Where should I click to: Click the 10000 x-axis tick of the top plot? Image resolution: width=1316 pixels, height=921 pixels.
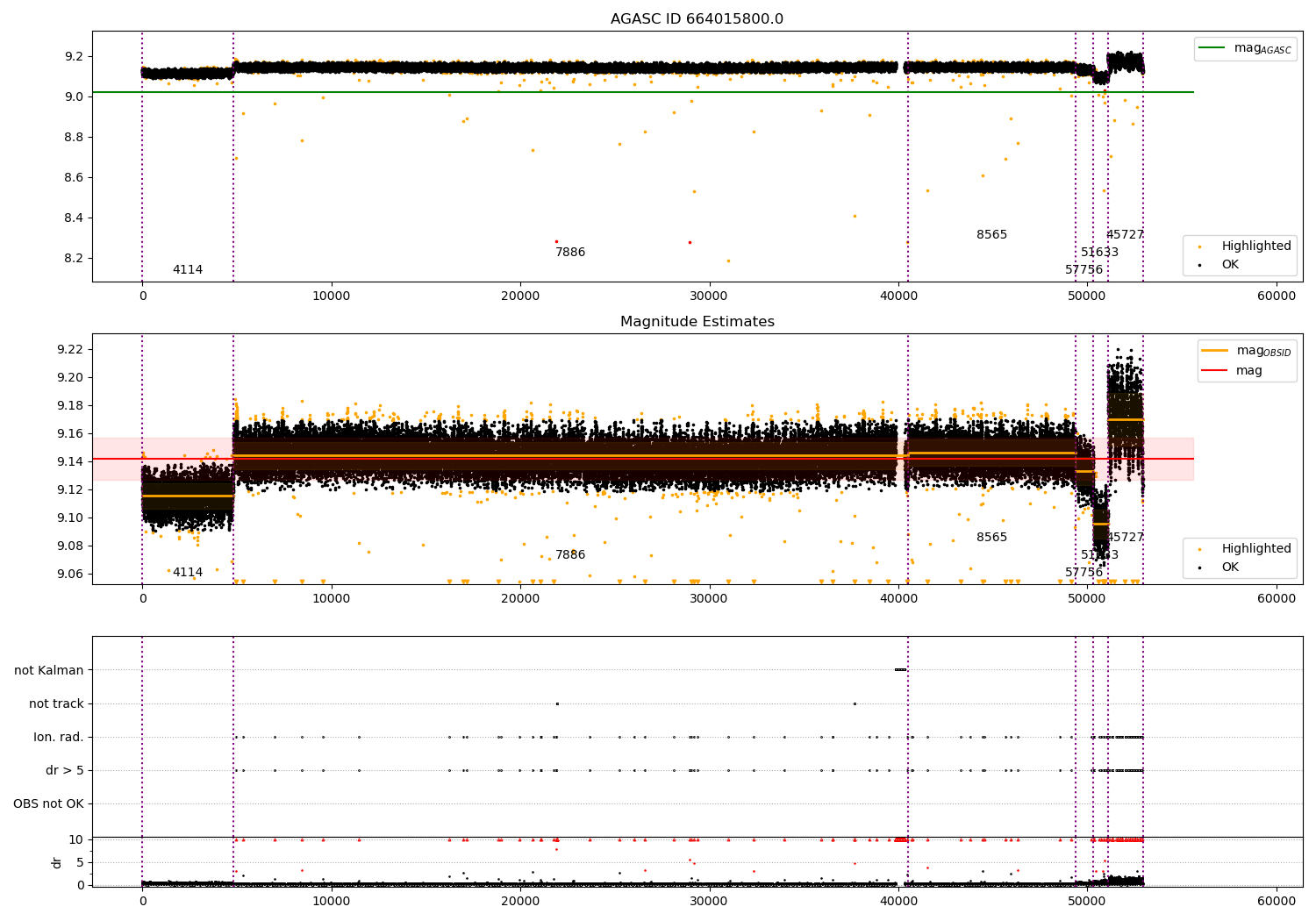coord(331,296)
